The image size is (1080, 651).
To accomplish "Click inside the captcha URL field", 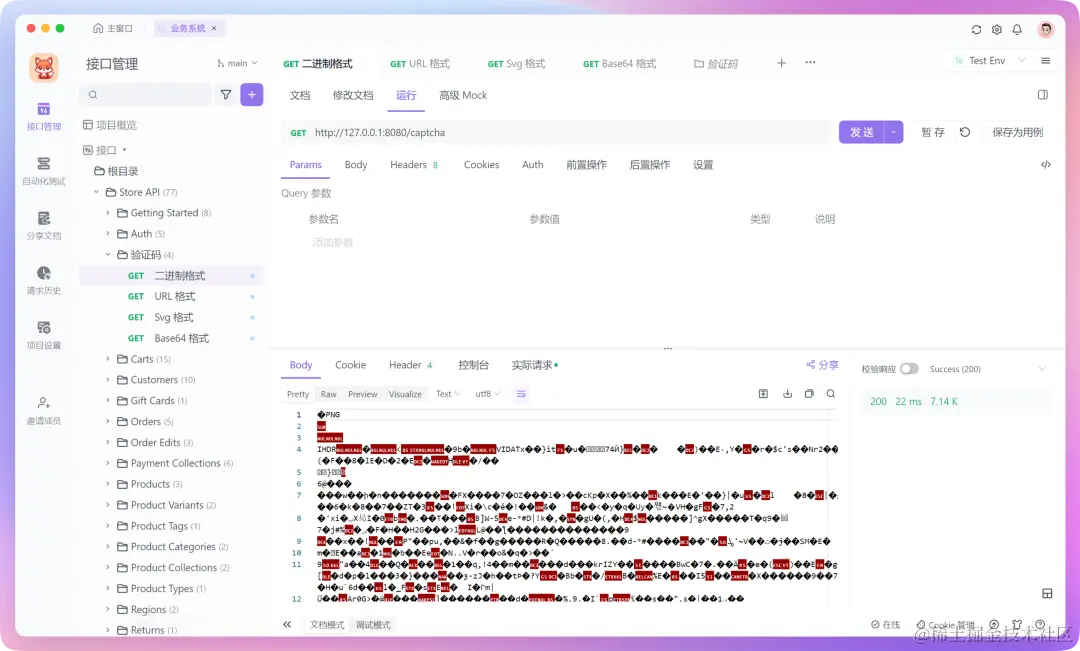I will coord(500,131).
